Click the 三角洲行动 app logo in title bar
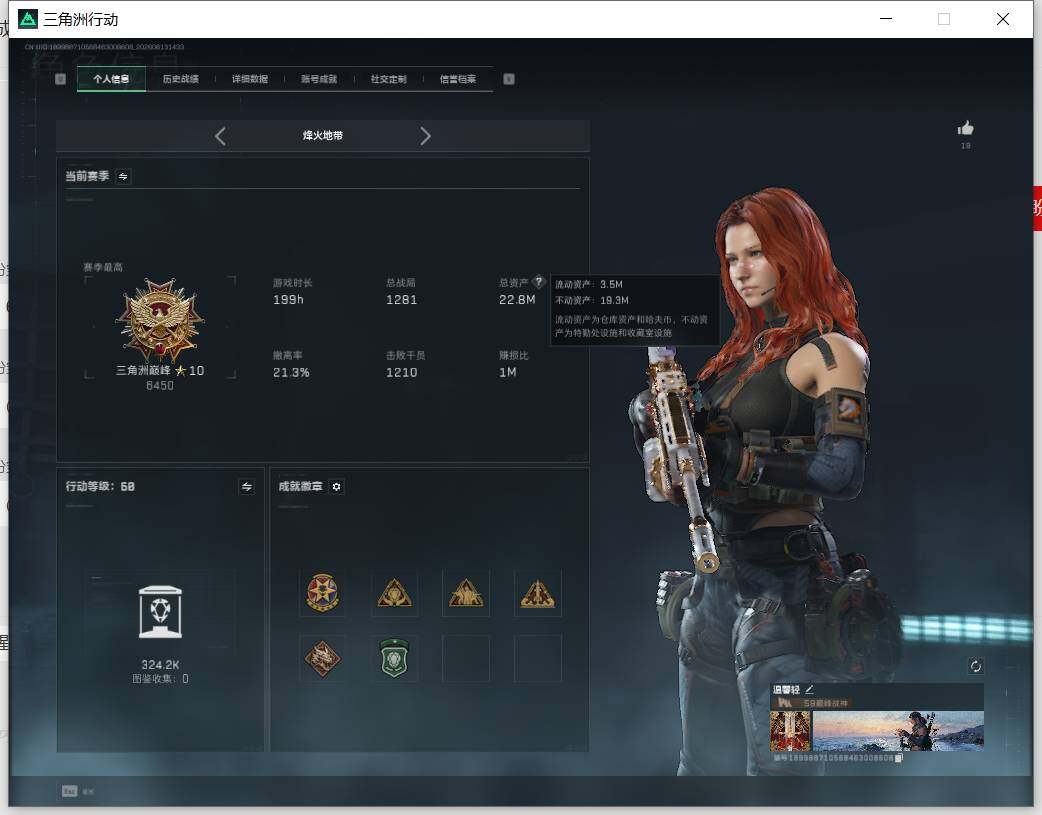Screen dimensions: 1042x815 28,19
